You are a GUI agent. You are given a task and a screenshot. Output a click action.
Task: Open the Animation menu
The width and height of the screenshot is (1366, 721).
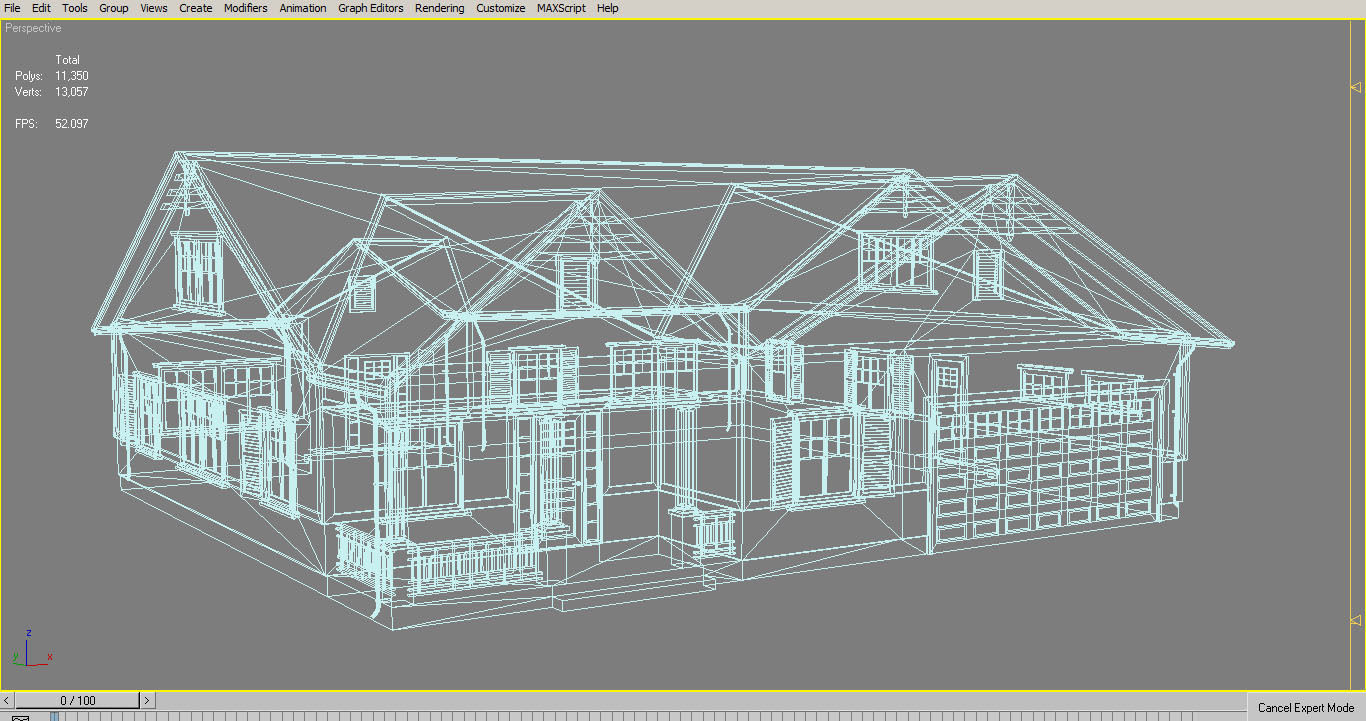(303, 8)
